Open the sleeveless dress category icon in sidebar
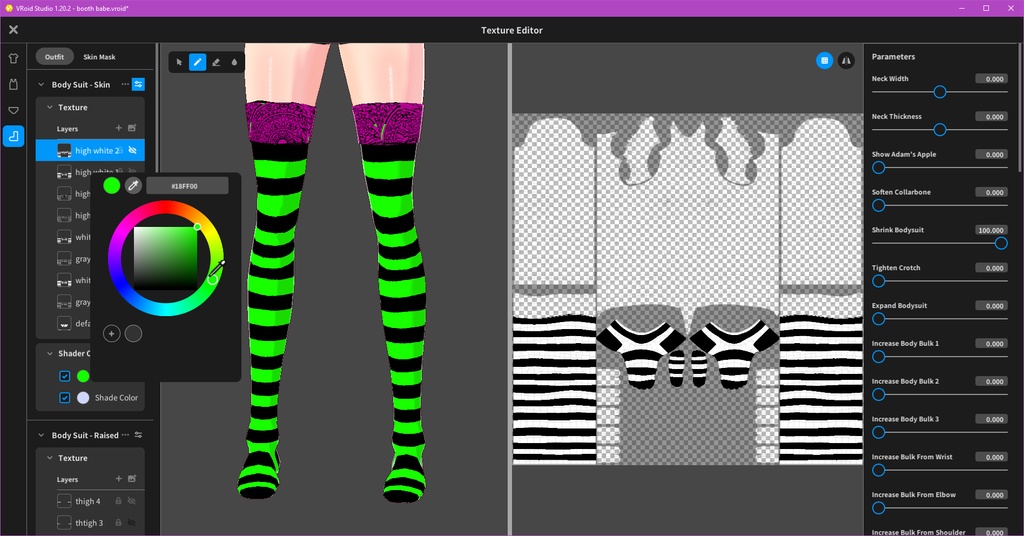The width and height of the screenshot is (1024, 536). (13, 84)
